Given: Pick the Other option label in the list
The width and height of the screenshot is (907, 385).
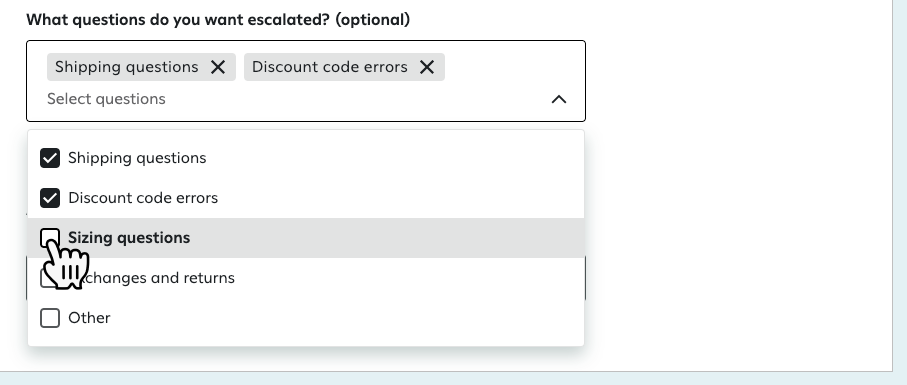Looking at the screenshot, I should pyautogui.click(x=89, y=318).
